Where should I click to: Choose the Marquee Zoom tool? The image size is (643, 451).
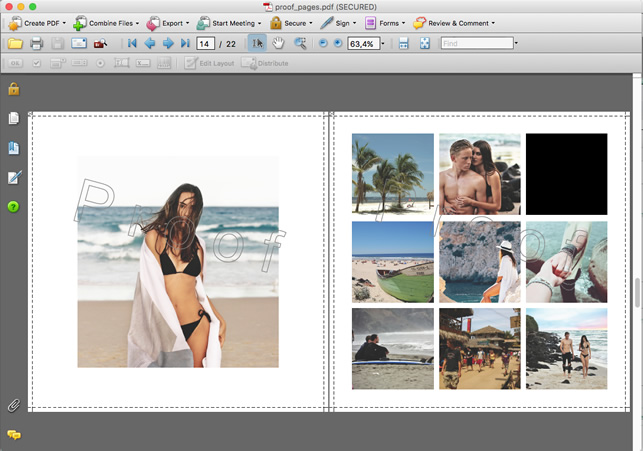pos(300,43)
